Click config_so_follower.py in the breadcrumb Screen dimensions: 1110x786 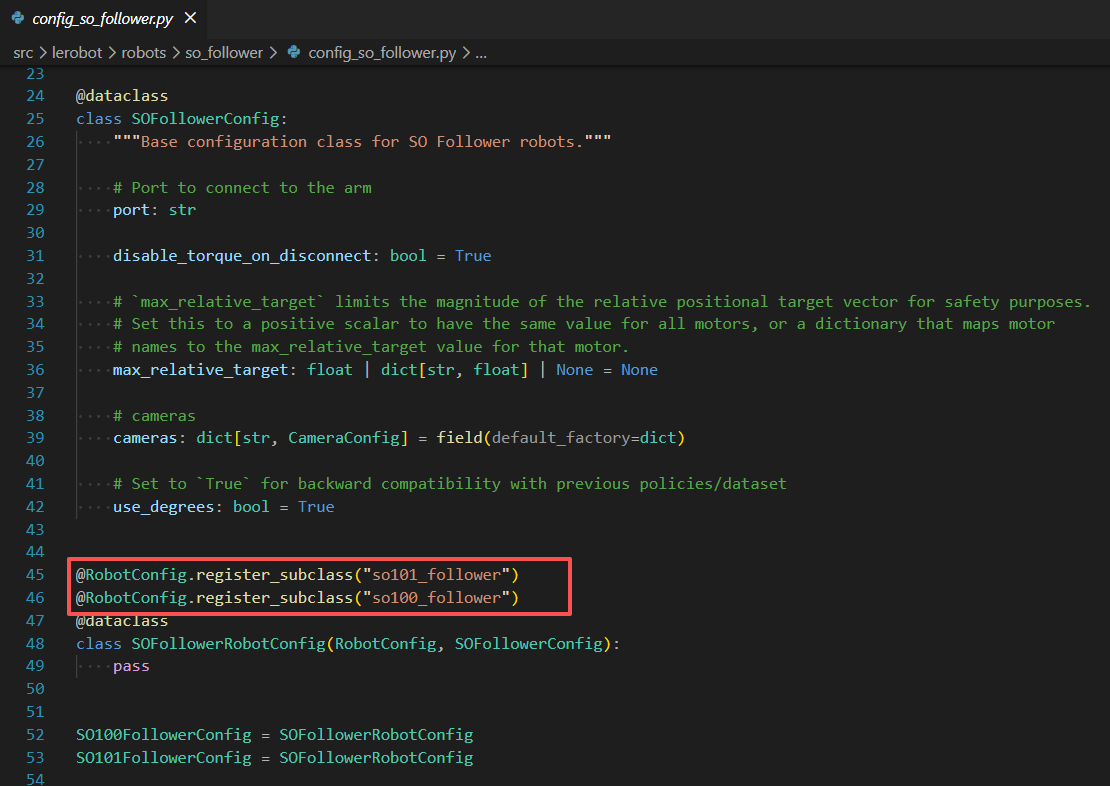(382, 53)
